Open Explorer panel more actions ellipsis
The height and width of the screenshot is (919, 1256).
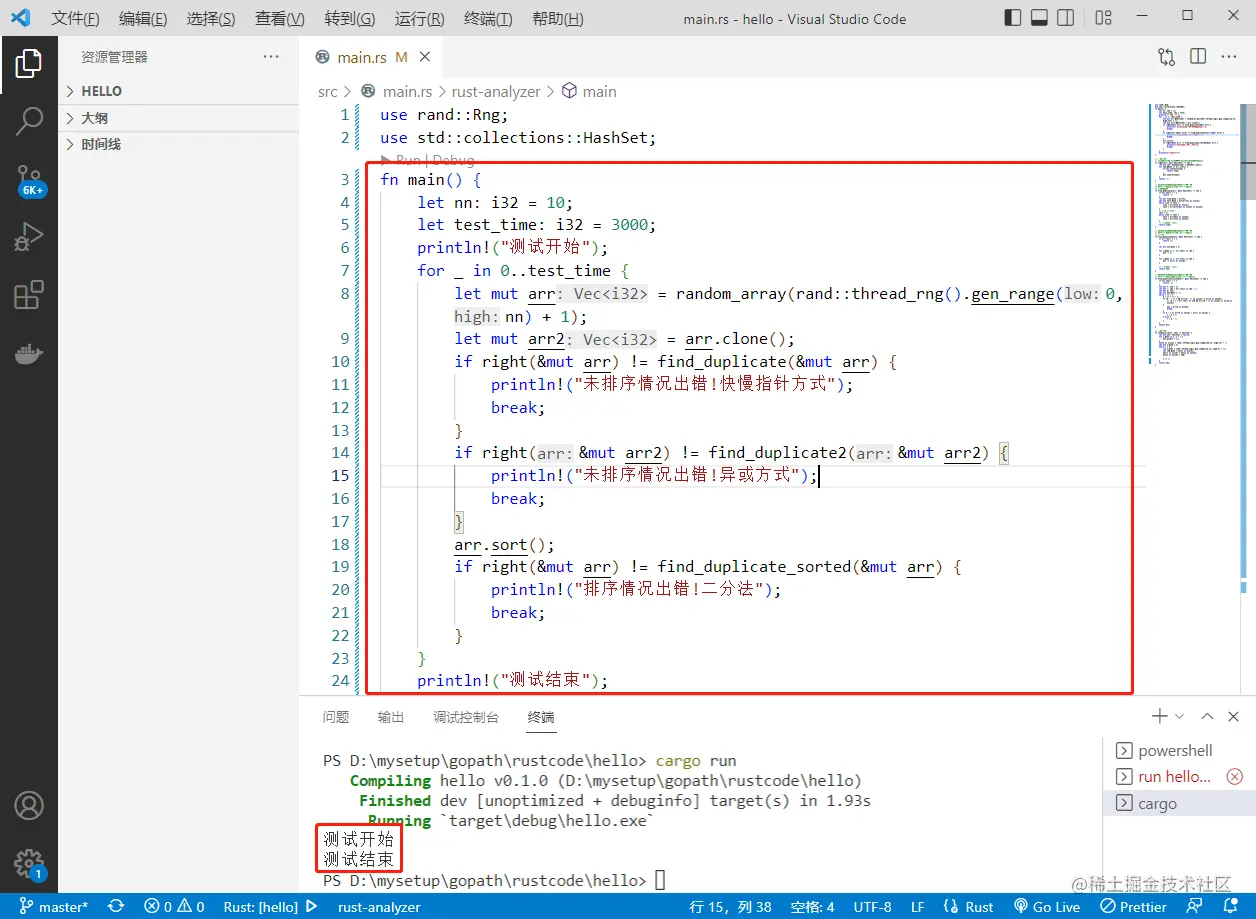(271, 57)
